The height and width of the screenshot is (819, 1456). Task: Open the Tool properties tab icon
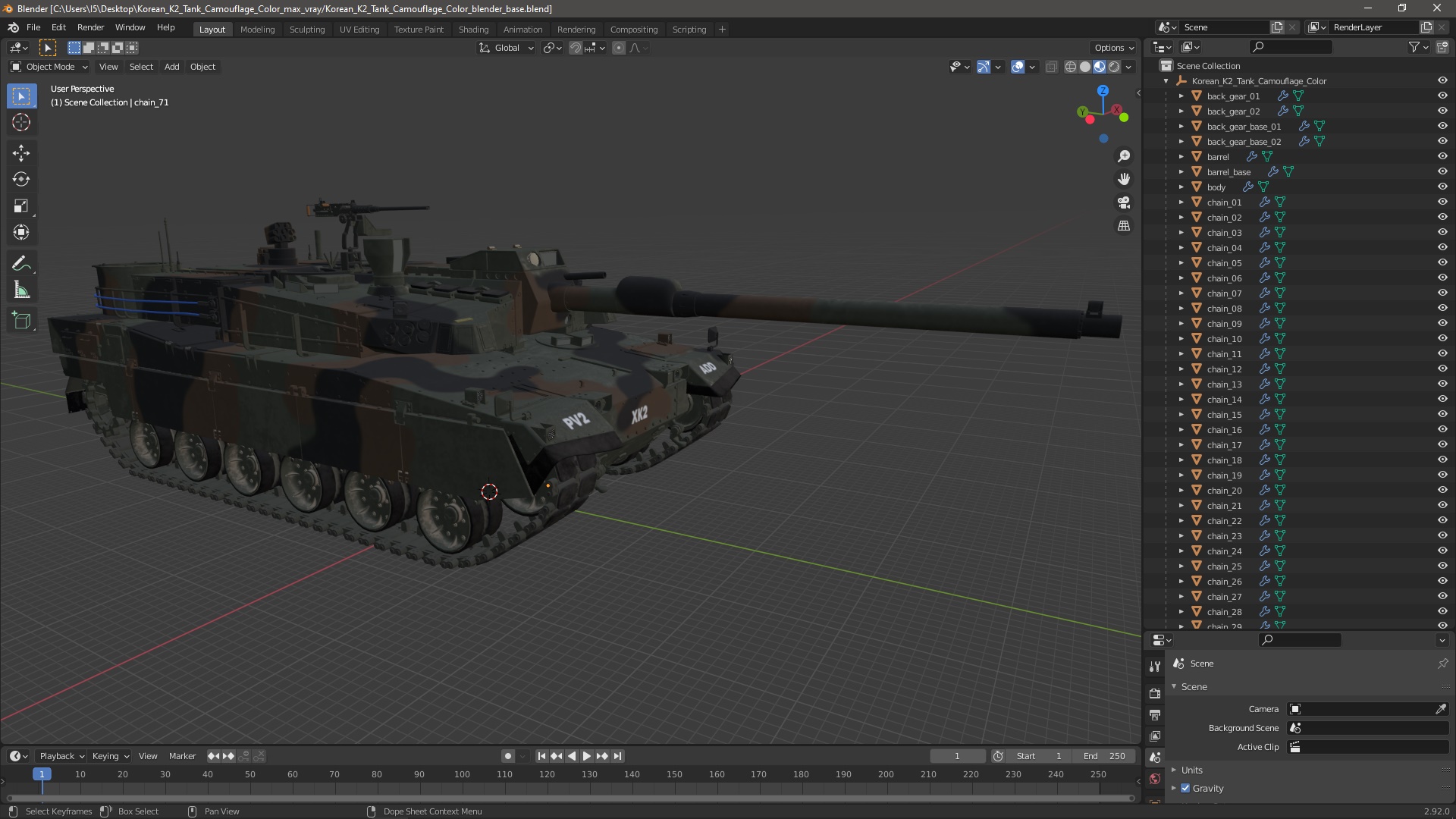pos(1155,667)
